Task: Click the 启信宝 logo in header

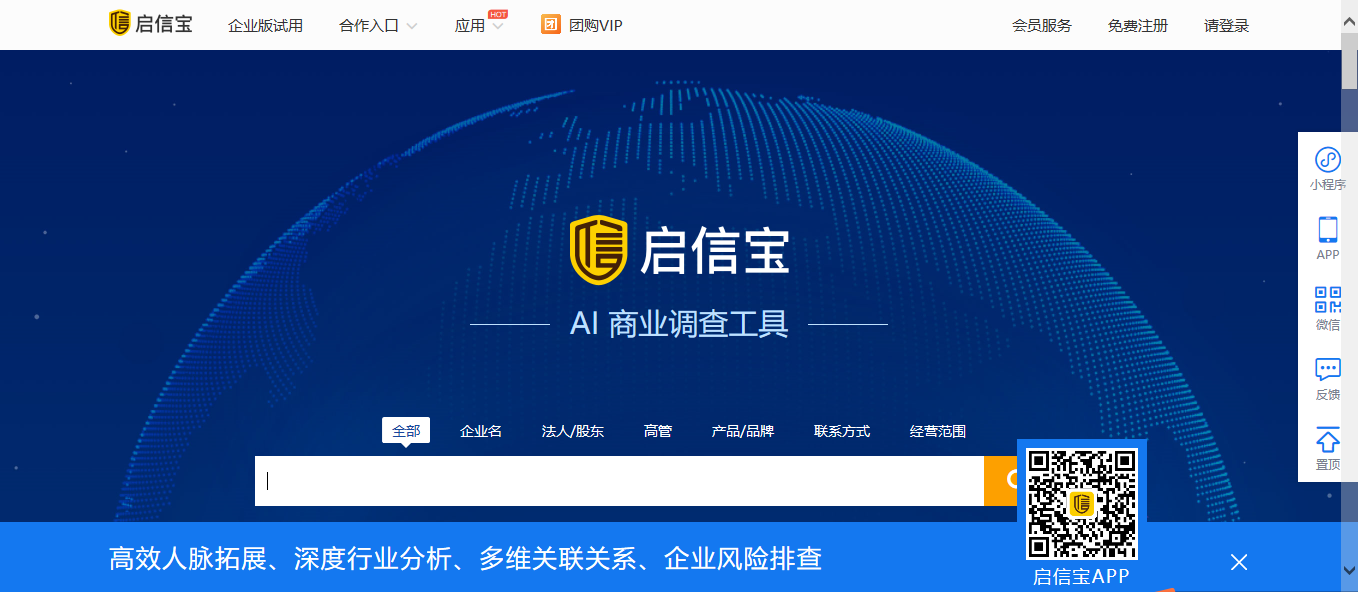Action: tap(151, 24)
